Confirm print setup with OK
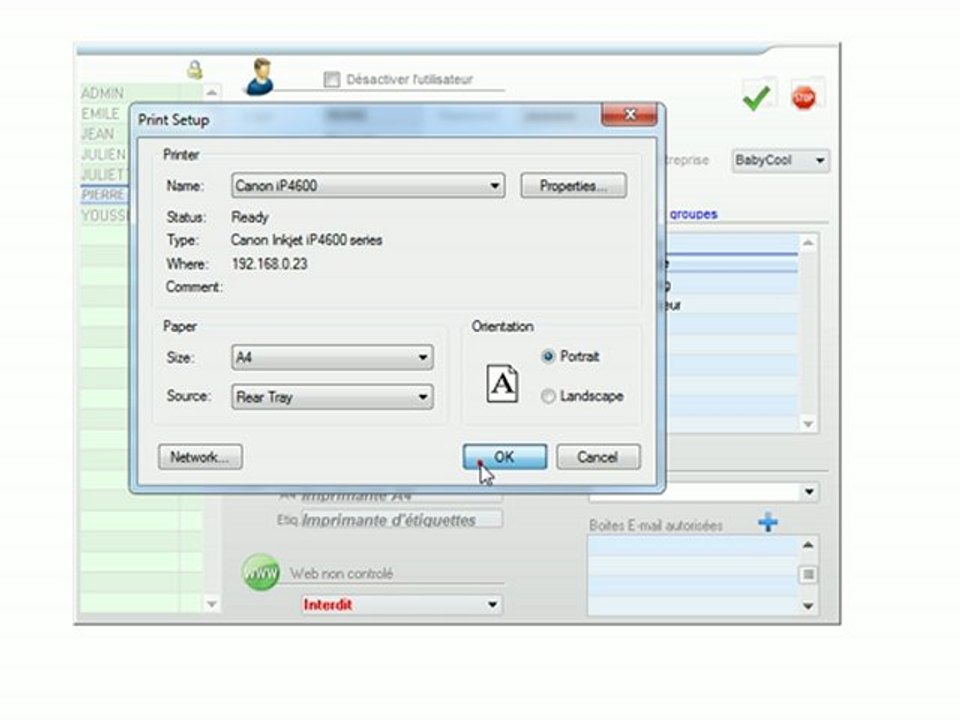Screen dimensions: 960x720 504,457
